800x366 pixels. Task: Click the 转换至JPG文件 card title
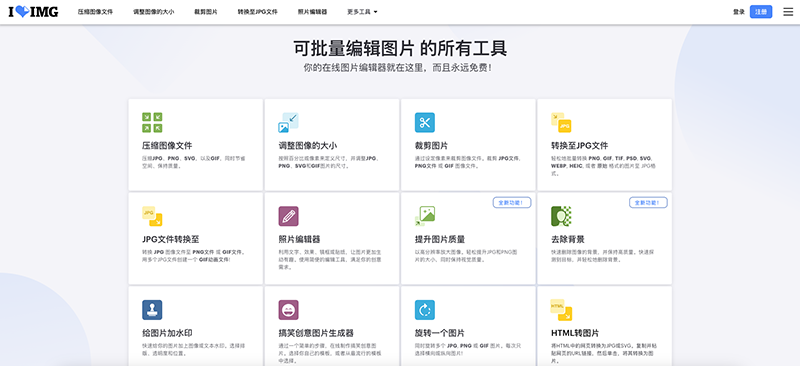click(580, 145)
